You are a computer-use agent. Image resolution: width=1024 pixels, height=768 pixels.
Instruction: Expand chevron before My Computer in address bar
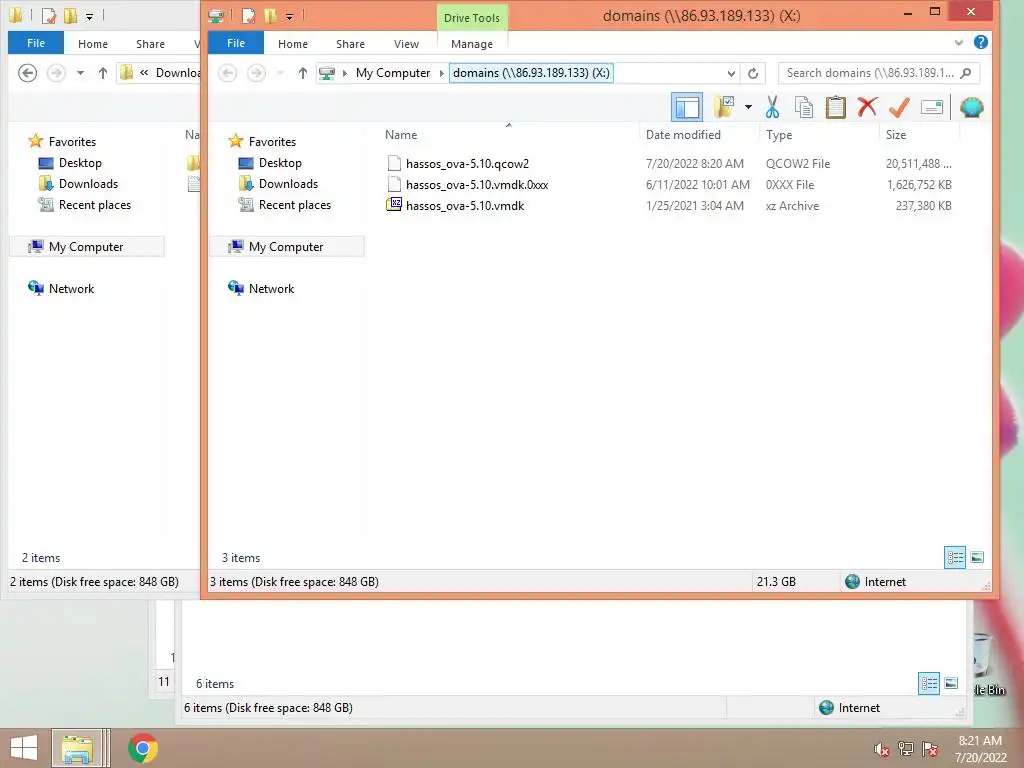(345, 73)
